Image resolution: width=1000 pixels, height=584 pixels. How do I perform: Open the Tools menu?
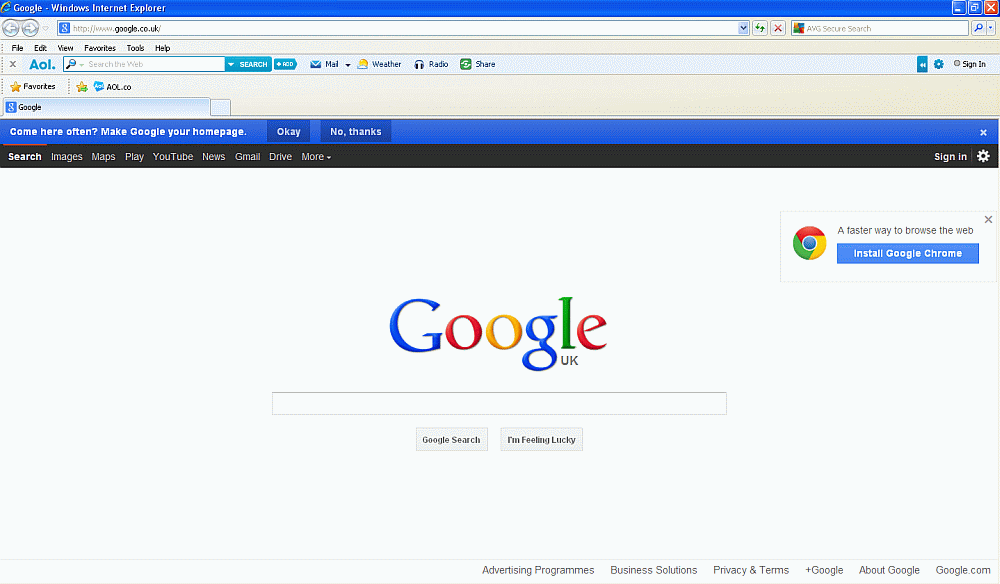(x=135, y=48)
